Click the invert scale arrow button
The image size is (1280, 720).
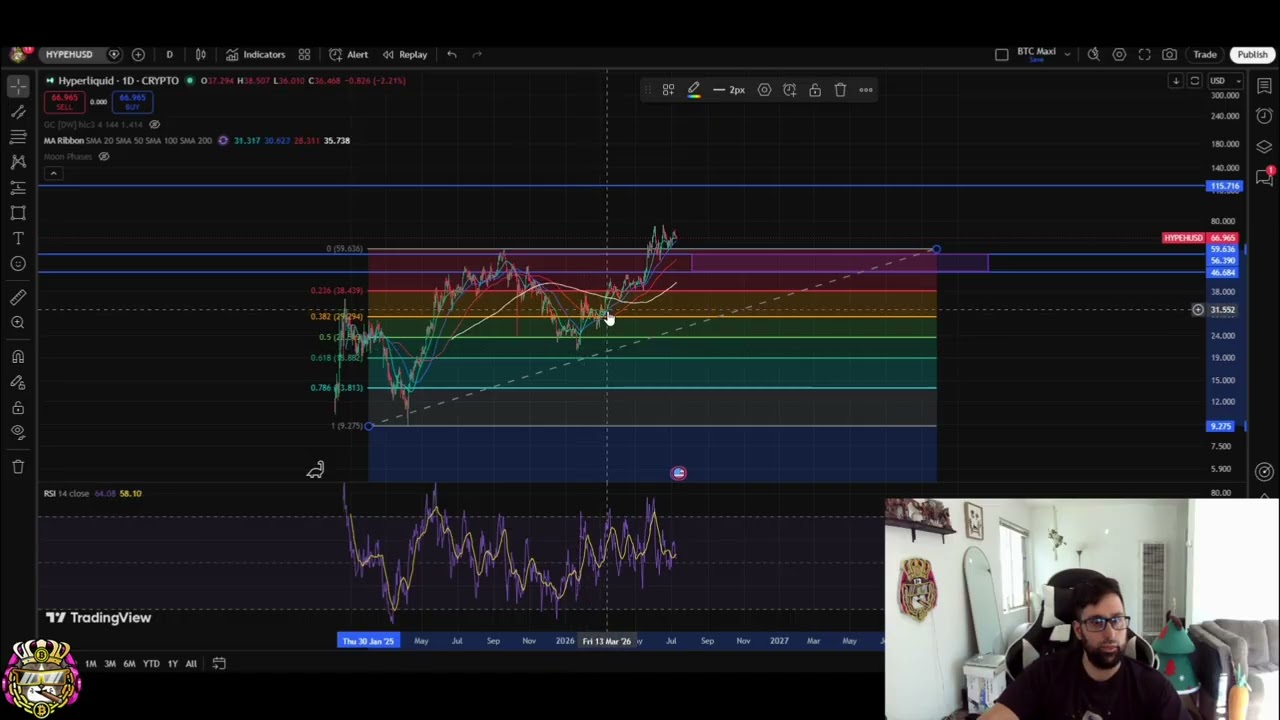pos(1176,80)
